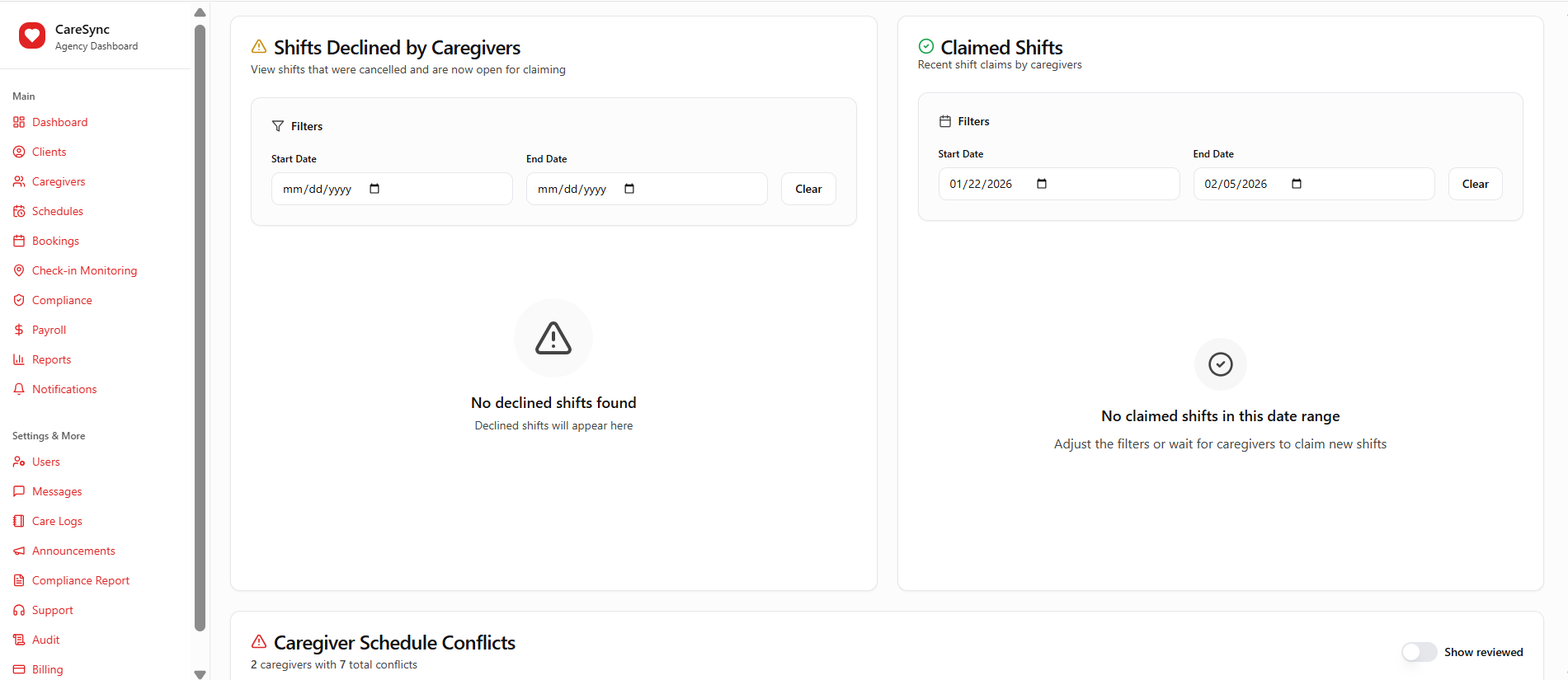Click the Caregiver Schedule Conflicts warning icon

click(x=259, y=641)
